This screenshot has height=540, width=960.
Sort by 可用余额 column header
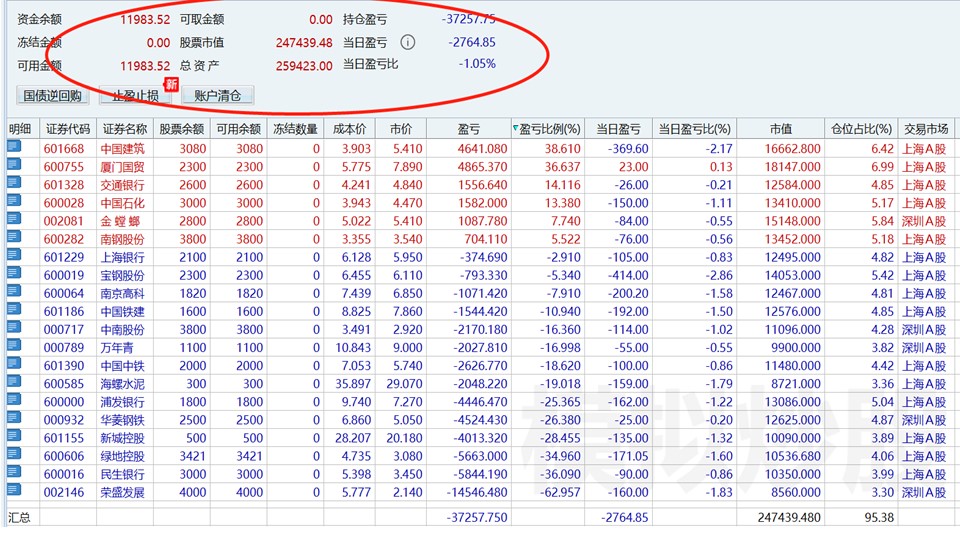coord(239,129)
